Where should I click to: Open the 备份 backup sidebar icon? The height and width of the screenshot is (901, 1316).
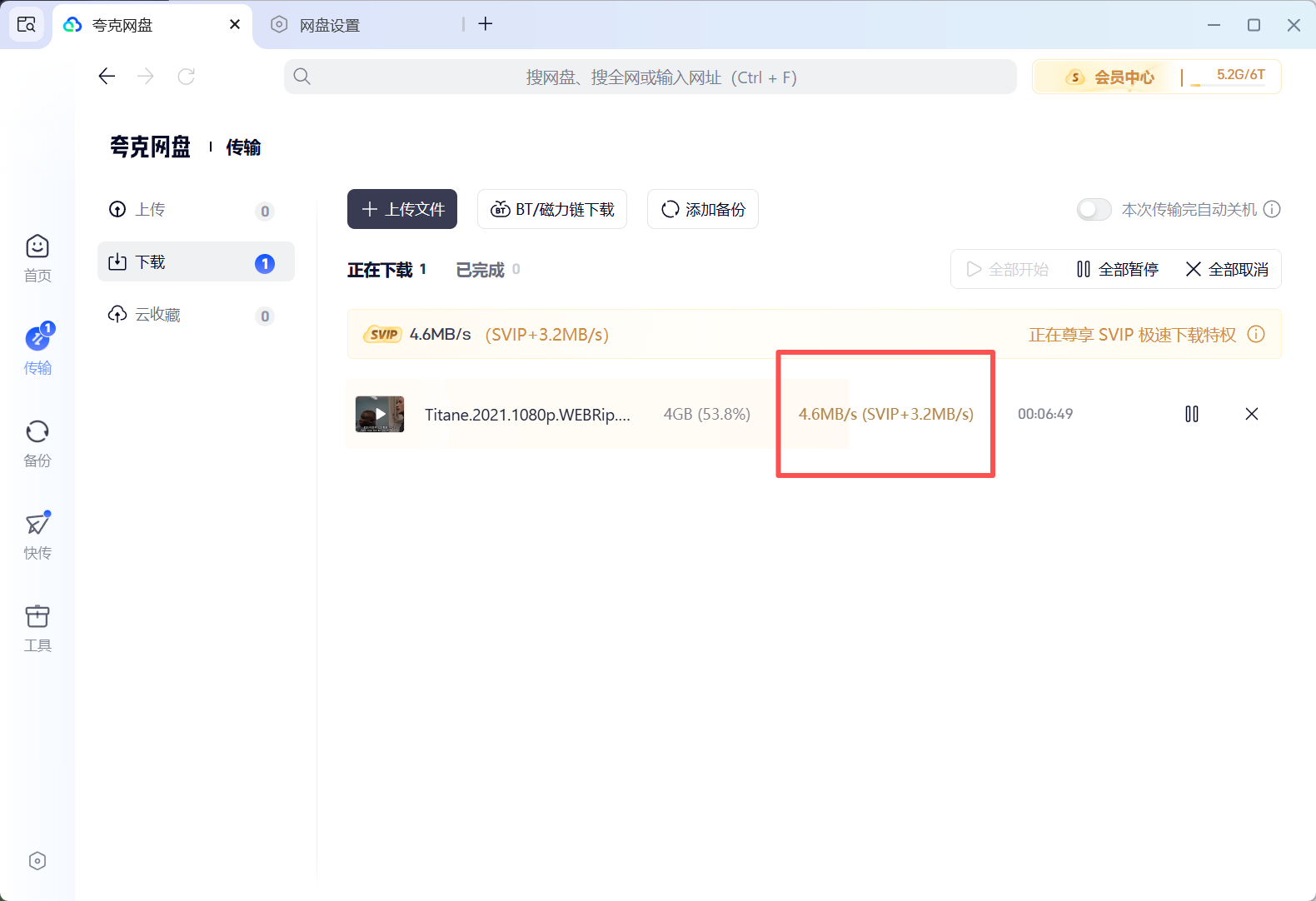point(37,442)
